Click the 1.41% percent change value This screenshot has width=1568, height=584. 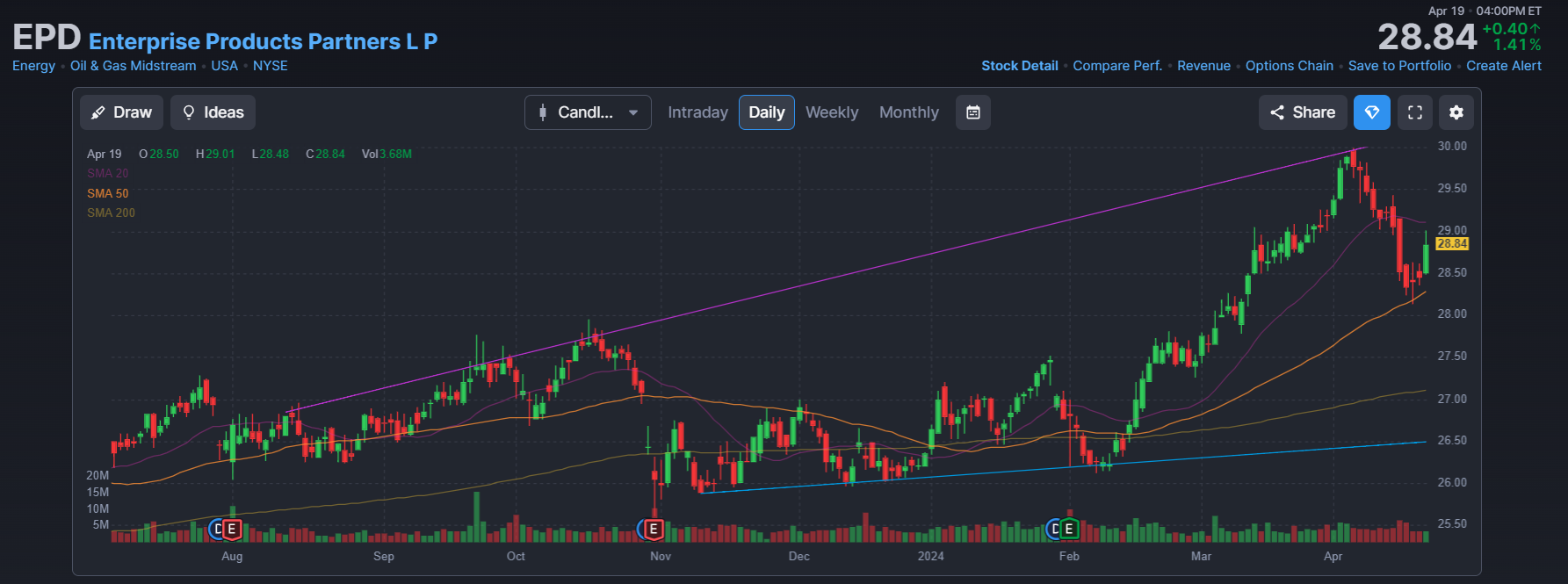[1517, 45]
